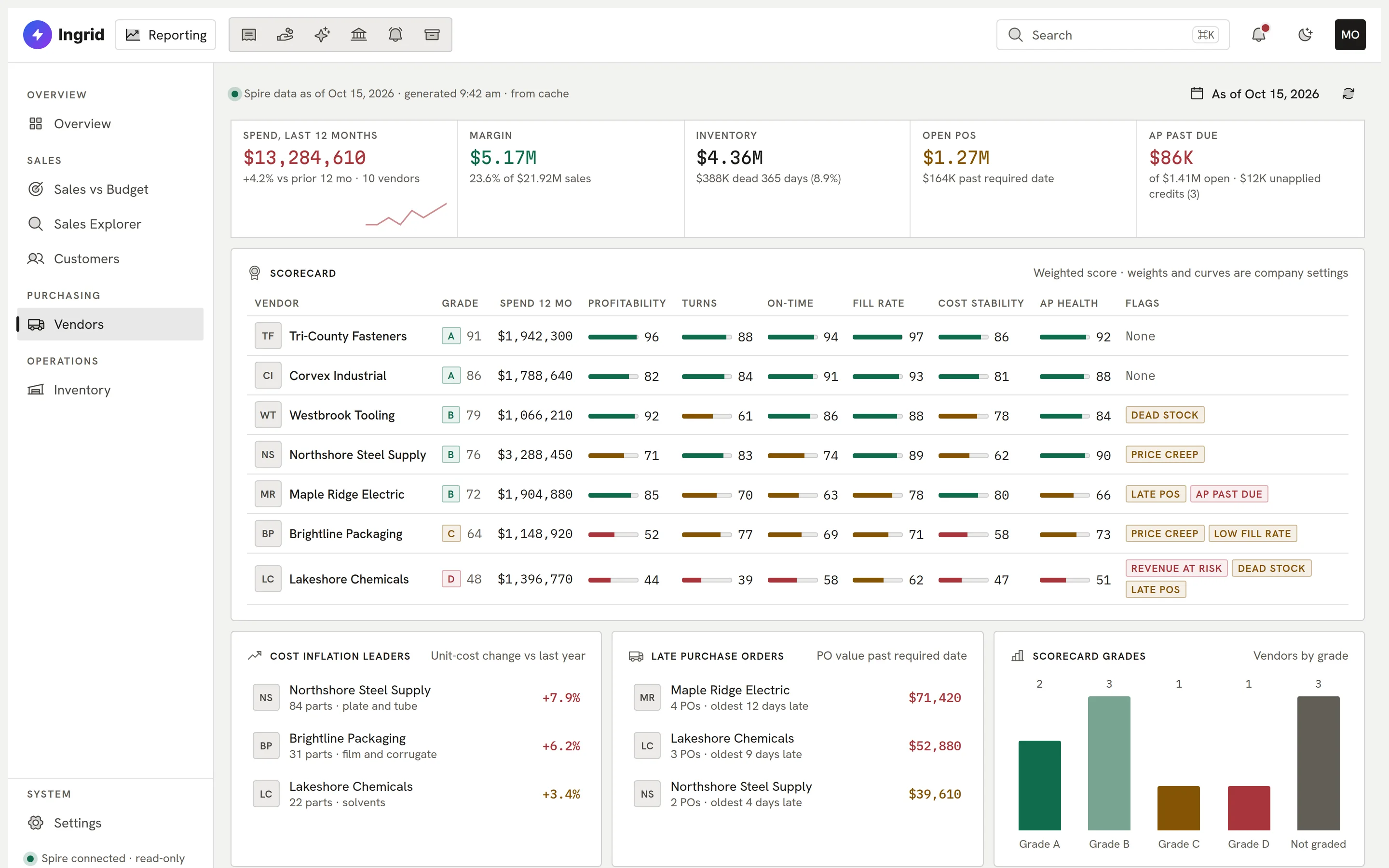Click the Grade A bar in Scorecard Grades
The height and width of the screenshot is (868, 1389).
(x=1039, y=786)
